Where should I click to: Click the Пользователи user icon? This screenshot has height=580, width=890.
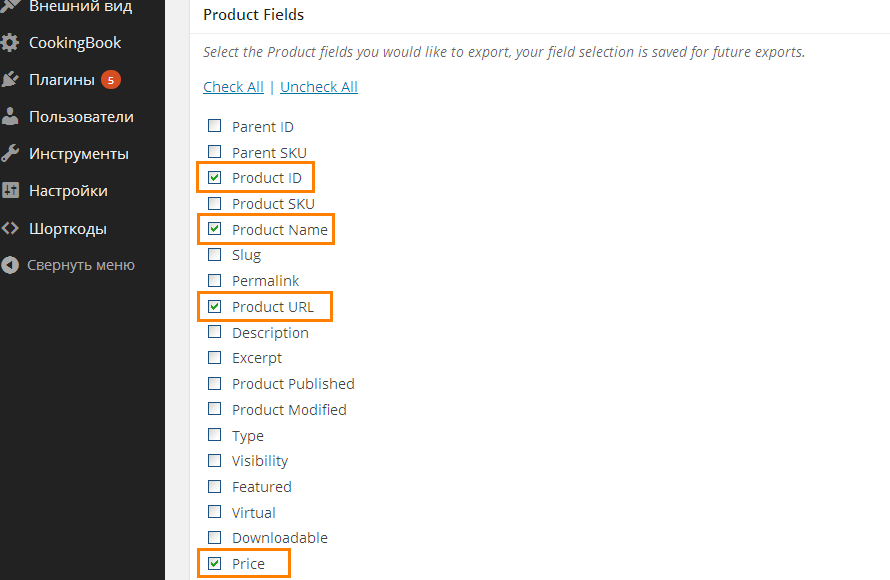point(10,117)
